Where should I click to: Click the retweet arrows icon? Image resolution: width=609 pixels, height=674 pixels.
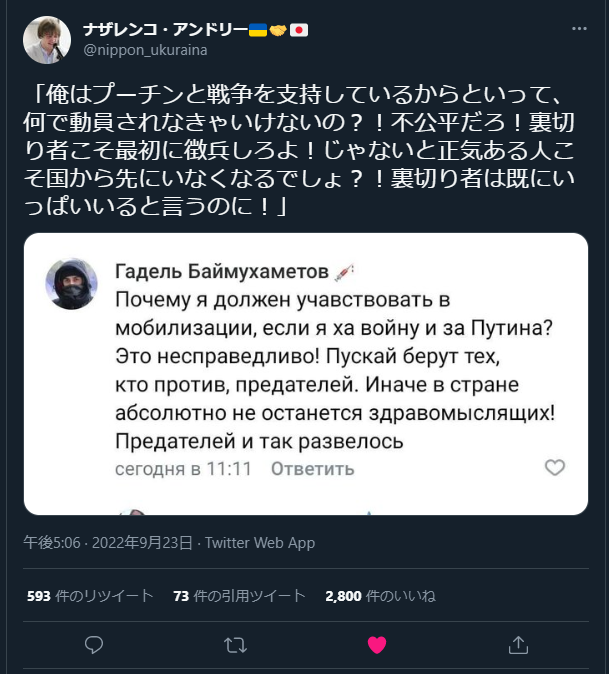236,645
